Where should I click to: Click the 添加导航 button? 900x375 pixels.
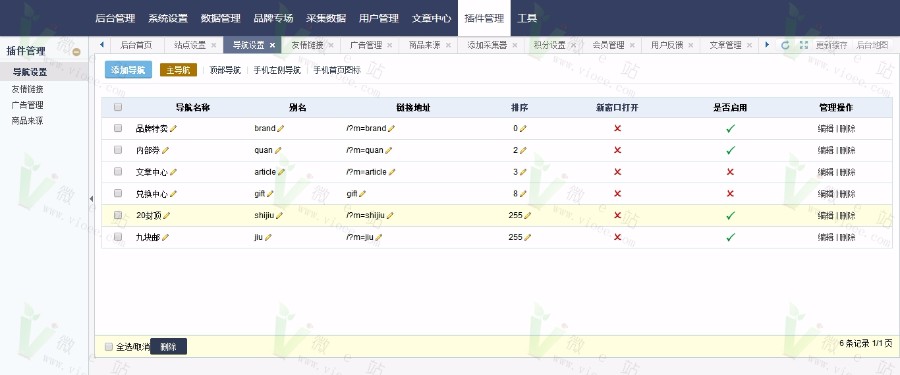coord(129,70)
